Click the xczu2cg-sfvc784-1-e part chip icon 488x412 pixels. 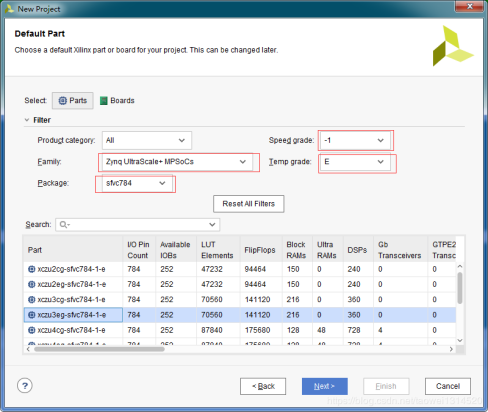[x=32, y=269]
